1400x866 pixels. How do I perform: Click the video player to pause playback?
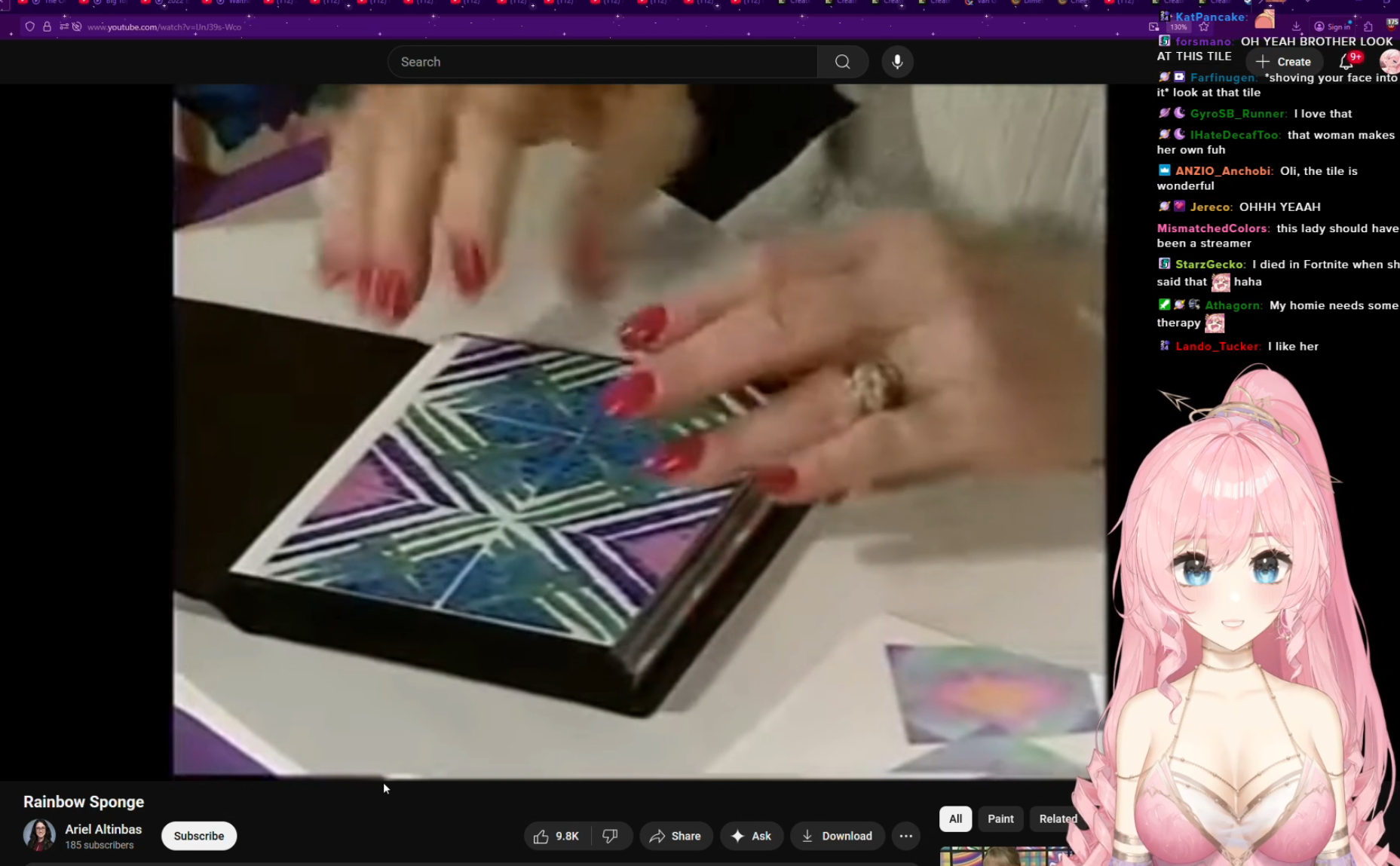point(639,430)
